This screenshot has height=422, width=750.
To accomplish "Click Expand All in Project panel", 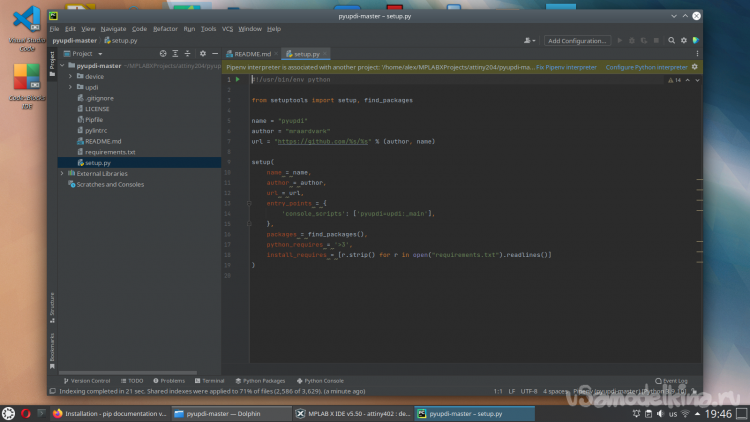I will coord(175,53).
